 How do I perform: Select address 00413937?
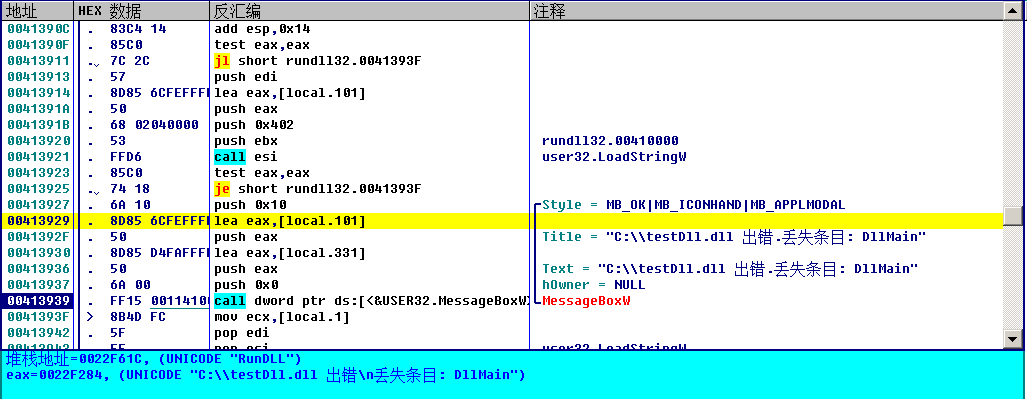point(38,285)
